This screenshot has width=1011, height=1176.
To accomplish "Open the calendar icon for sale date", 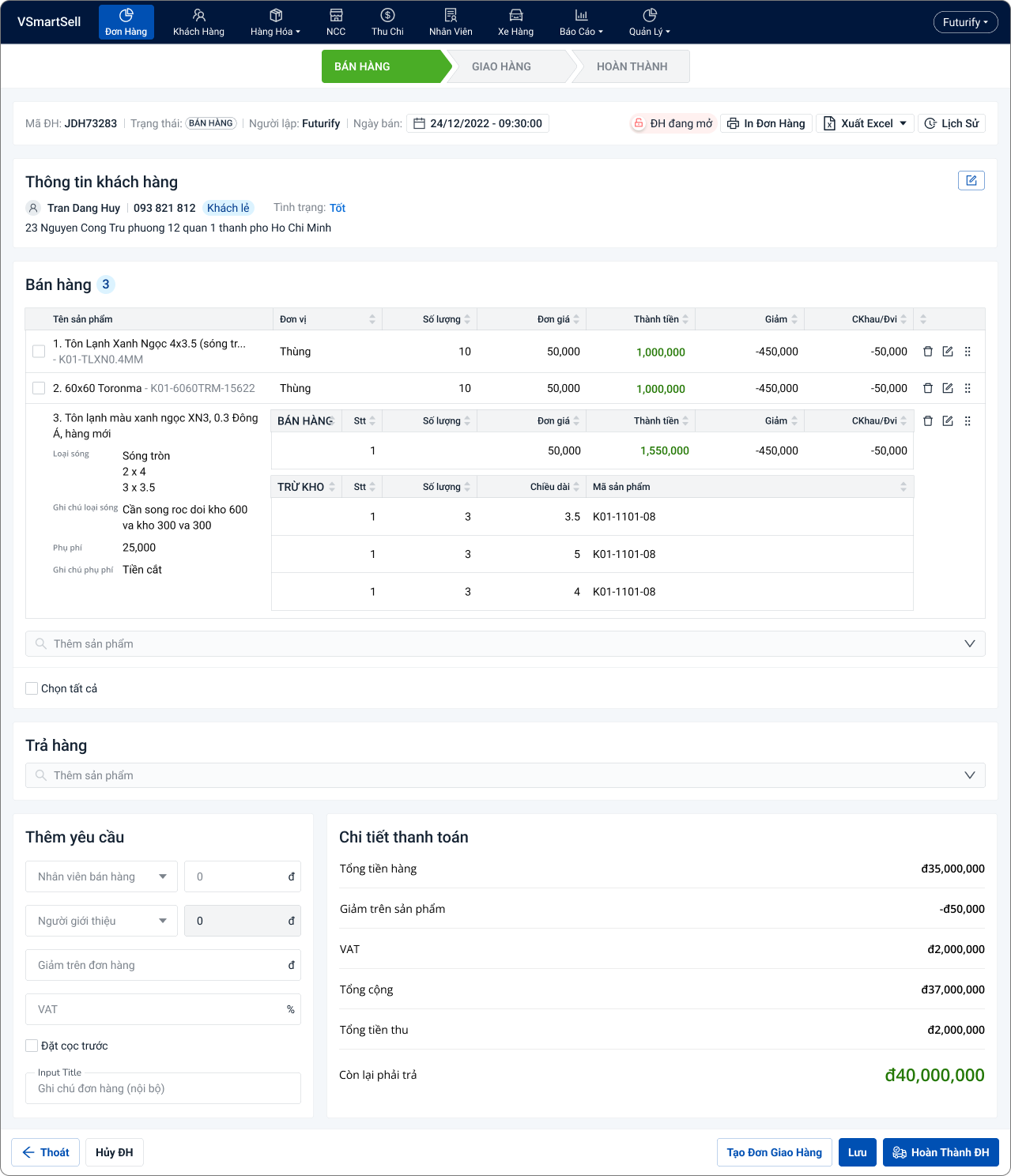I will click(420, 123).
